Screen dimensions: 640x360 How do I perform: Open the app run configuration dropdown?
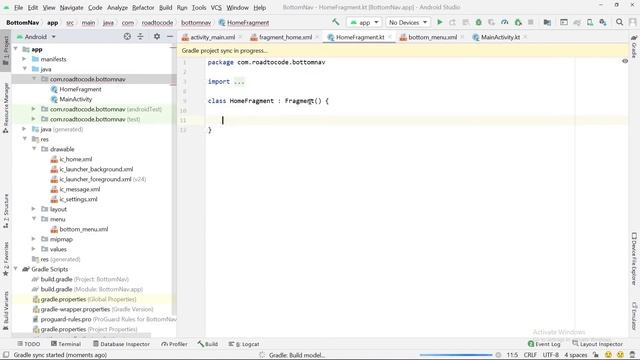click(364, 22)
